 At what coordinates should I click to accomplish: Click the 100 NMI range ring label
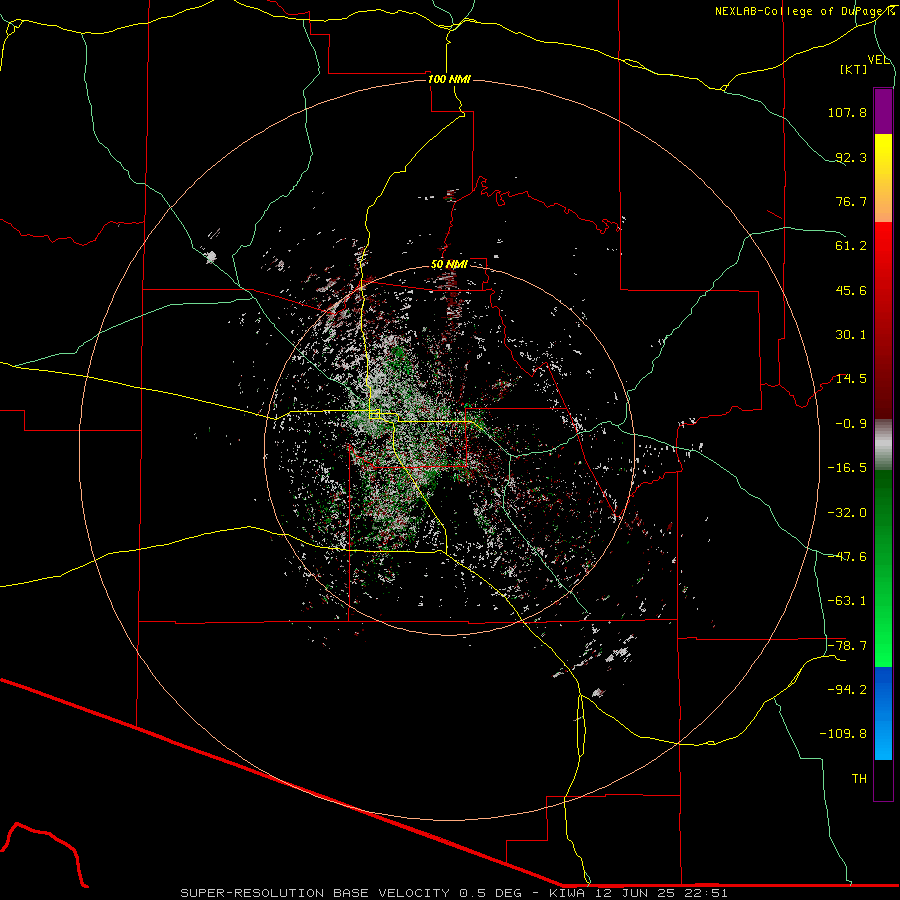coord(449,79)
